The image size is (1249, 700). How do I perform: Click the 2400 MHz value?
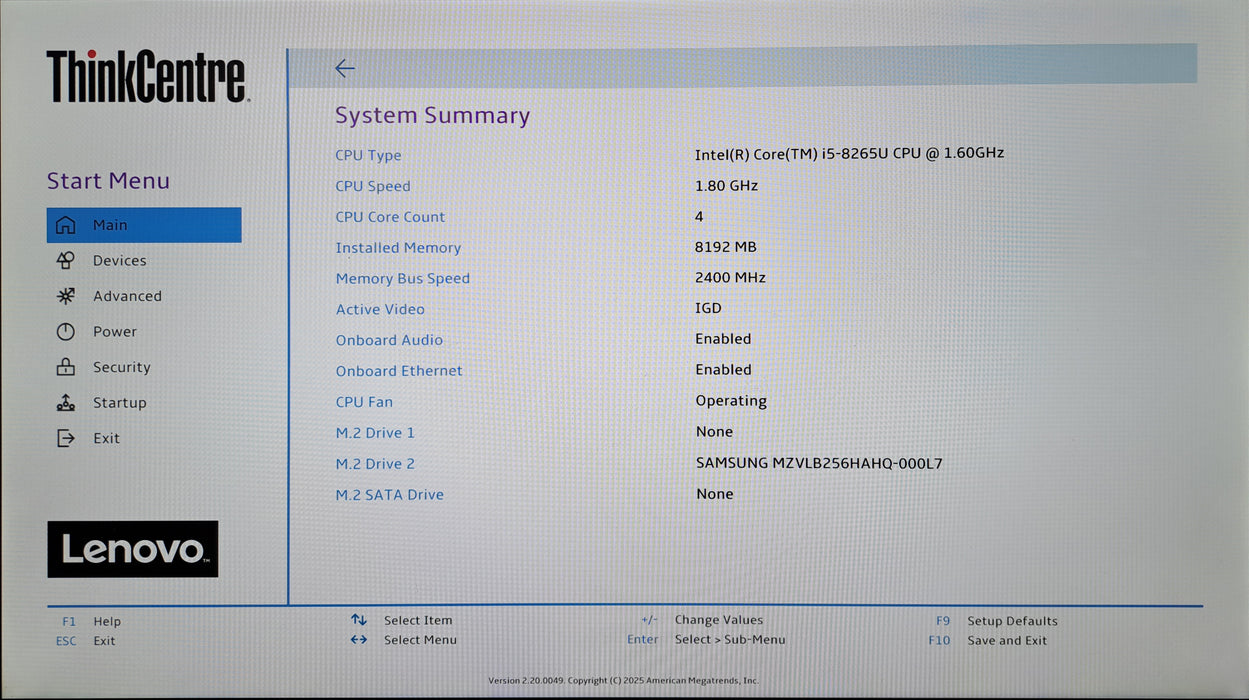pos(730,277)
